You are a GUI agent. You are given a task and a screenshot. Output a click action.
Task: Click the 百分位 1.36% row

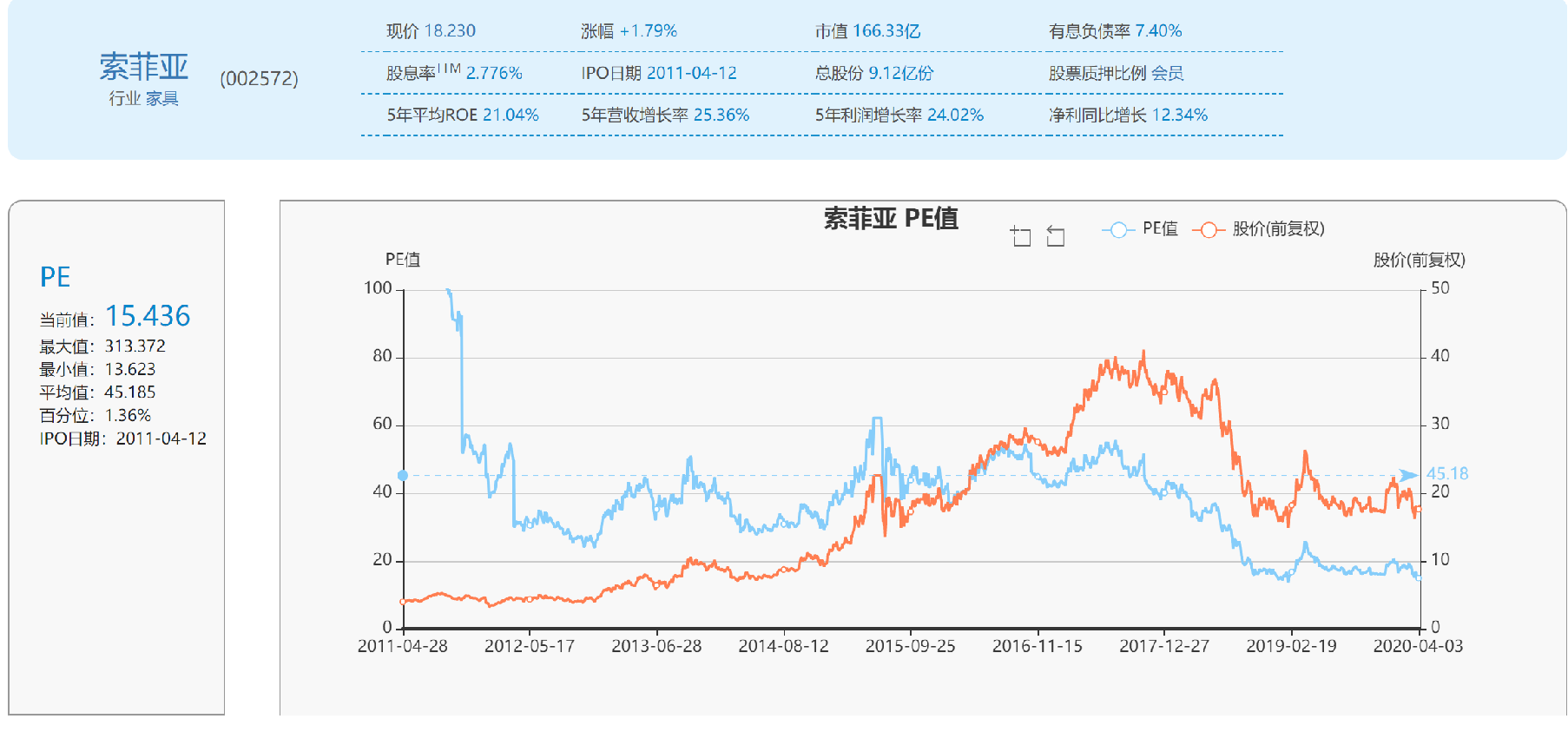tap(96, 416)
